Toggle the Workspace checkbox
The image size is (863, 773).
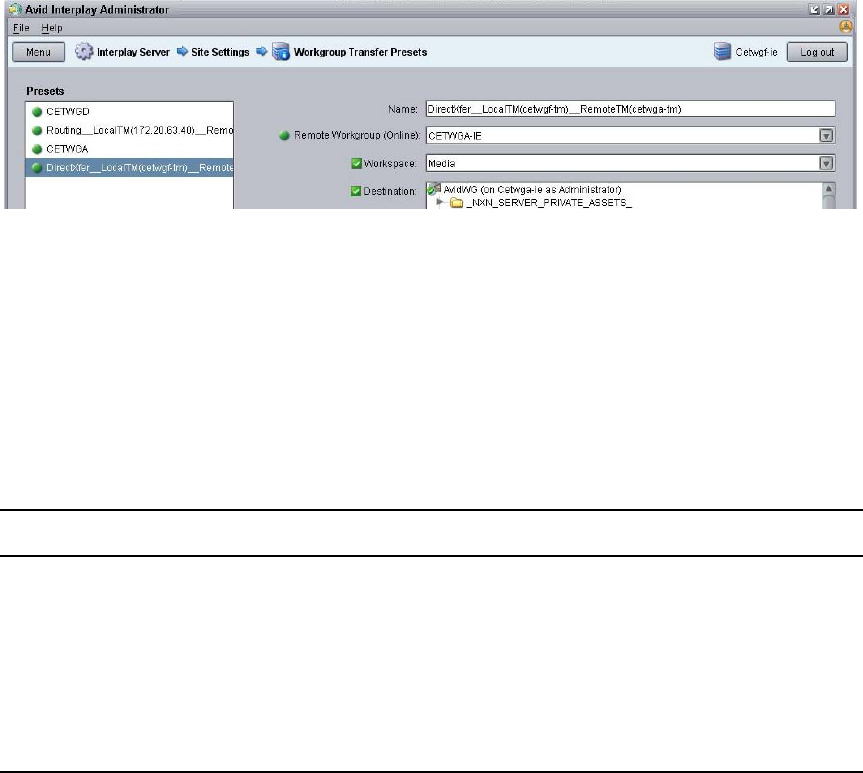coord(356,164)
